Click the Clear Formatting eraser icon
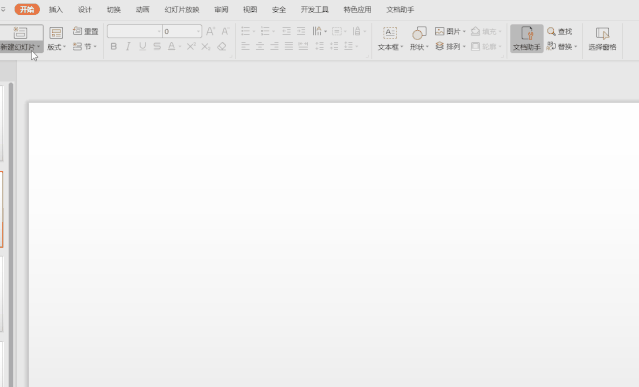The height and width of the screenshot is (387, 639). coord(222,46)
